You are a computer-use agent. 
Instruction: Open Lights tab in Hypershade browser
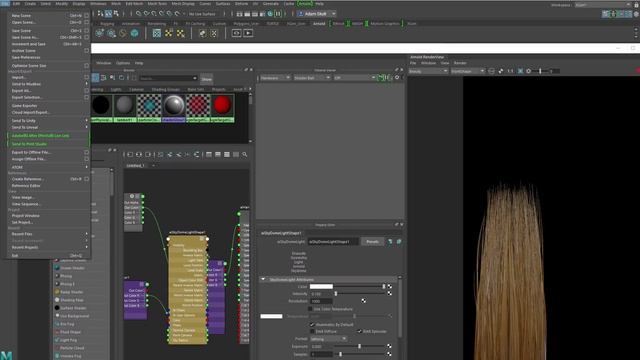tap(116, 89)
